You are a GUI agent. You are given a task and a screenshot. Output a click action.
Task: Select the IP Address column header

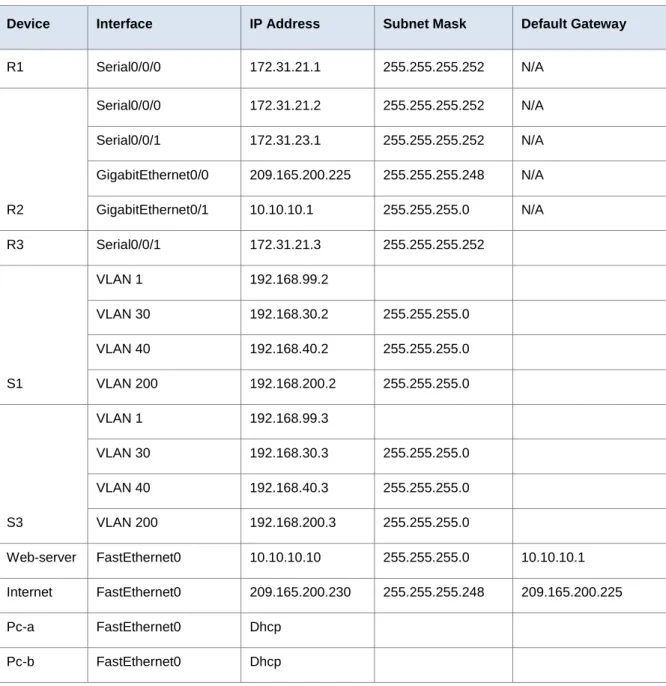pos(284,24)
